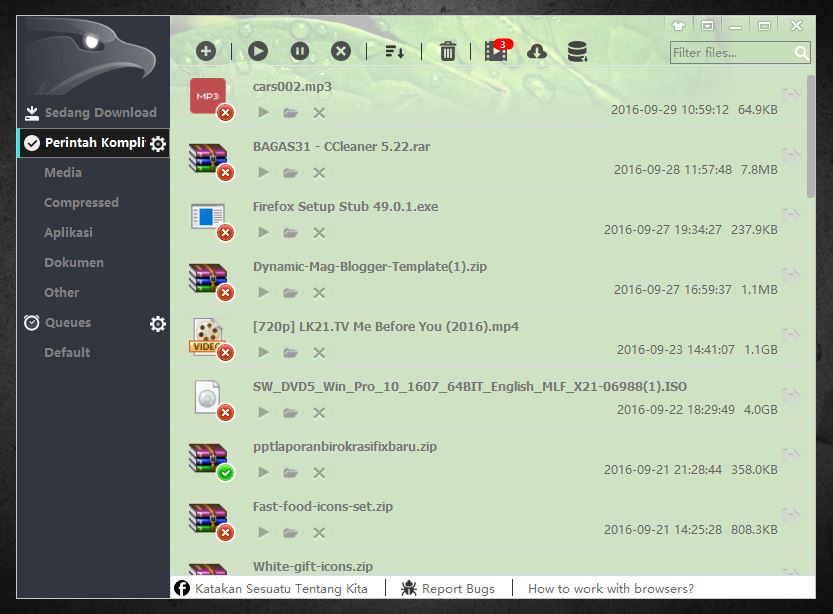
Task: Select file name Fast-food-icons-set.zip
Action: click(x=322, y=507)
